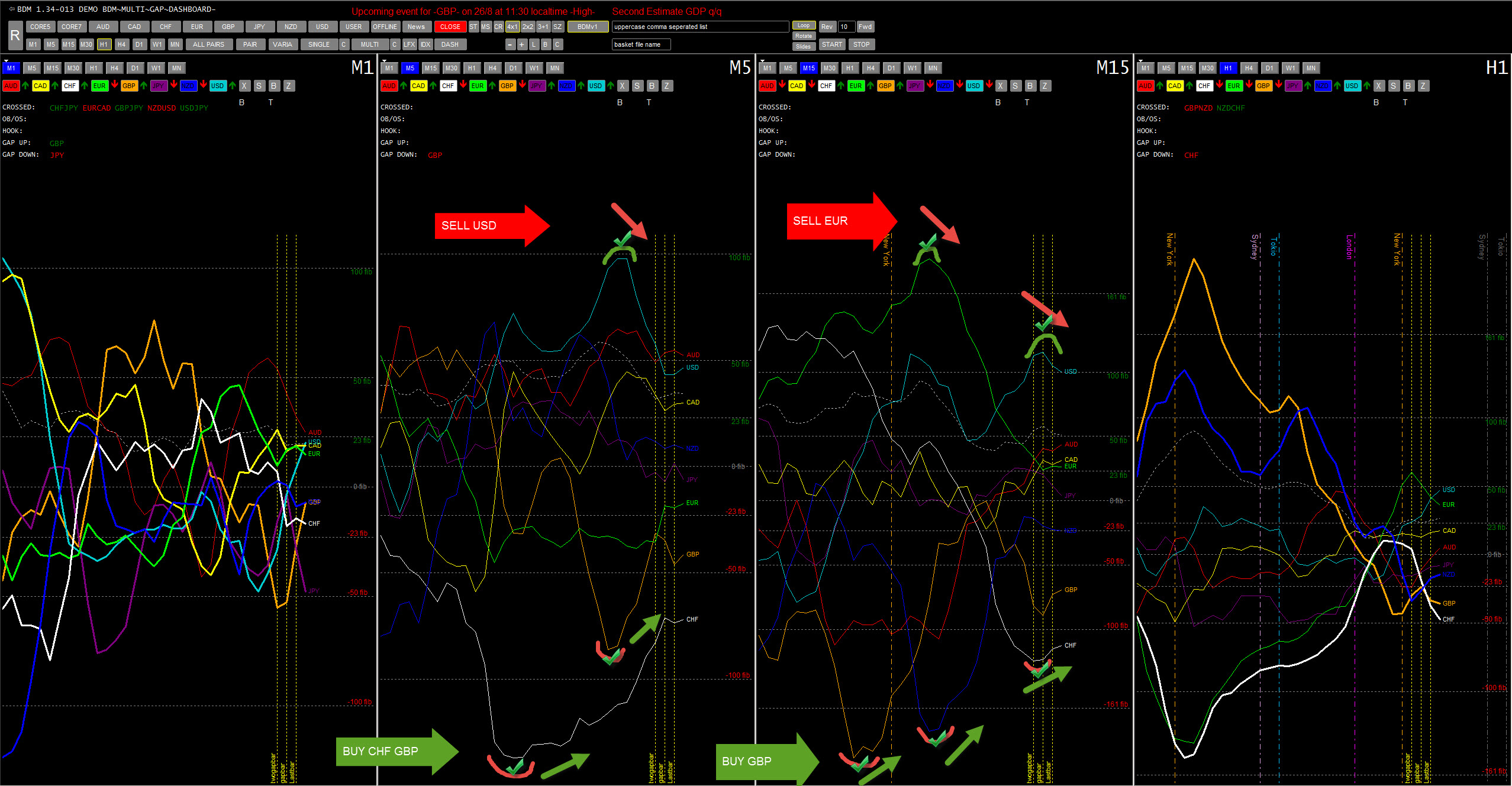The image size is (1512, 786).
Task: Toggle EUR currency in M15 panel
Action: click(x=856, y=86)
